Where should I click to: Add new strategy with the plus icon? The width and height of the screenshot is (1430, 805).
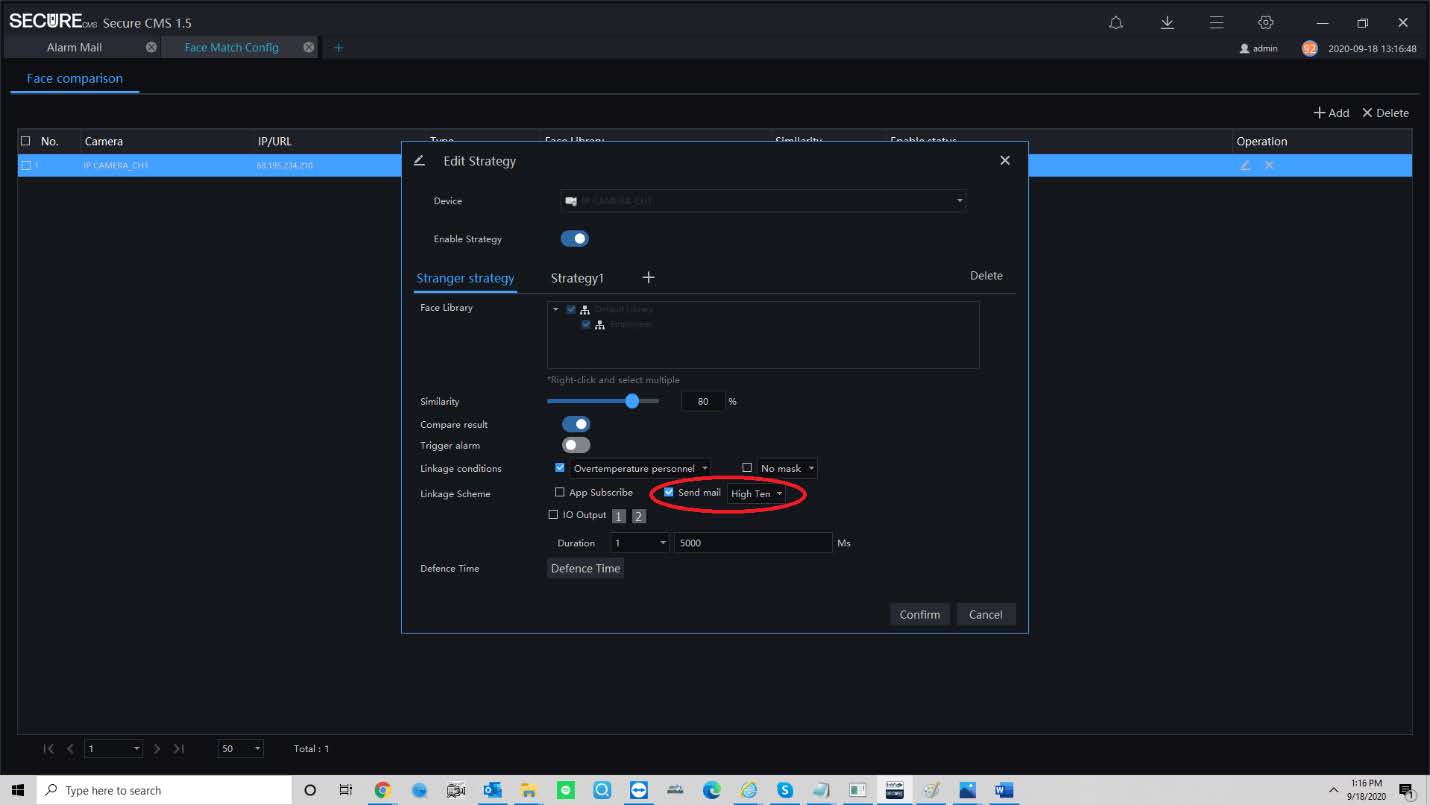click(x=648, y=277)
